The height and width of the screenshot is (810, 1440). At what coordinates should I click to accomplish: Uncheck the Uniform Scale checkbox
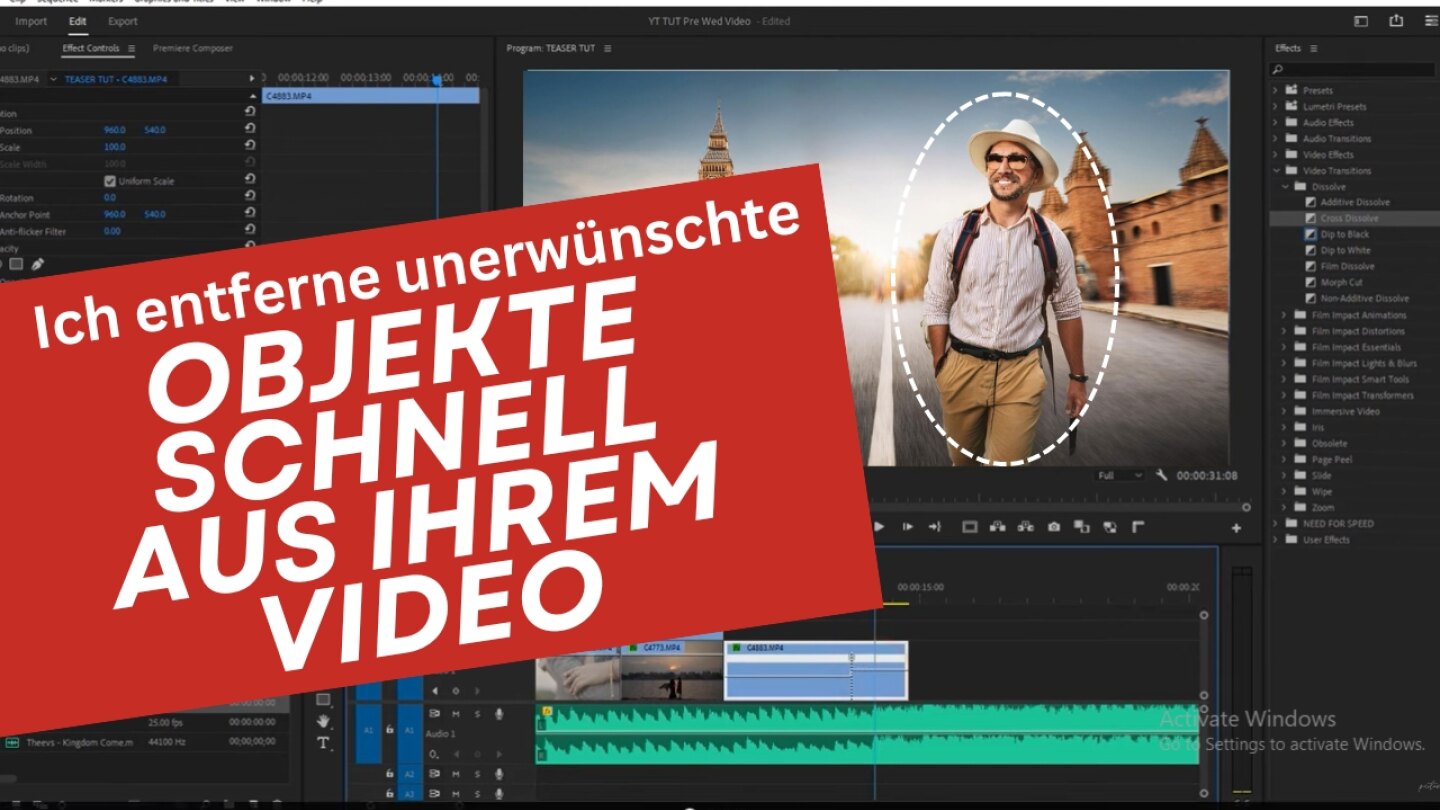(x=110, y=181)
